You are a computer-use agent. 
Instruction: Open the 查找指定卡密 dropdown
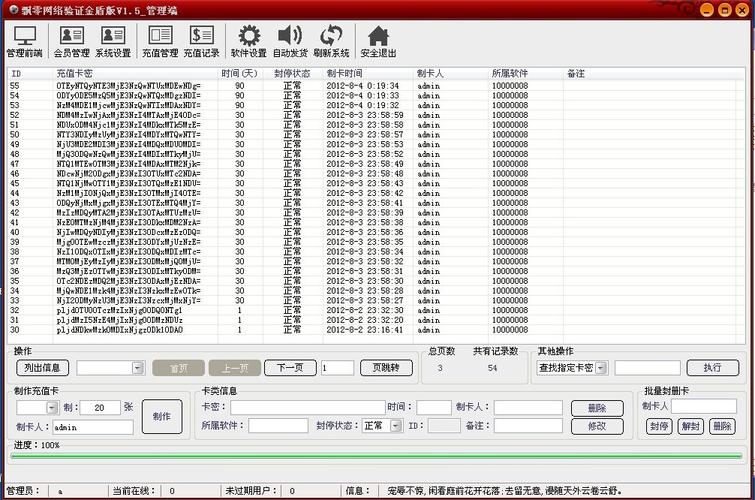tap(602, 368)
